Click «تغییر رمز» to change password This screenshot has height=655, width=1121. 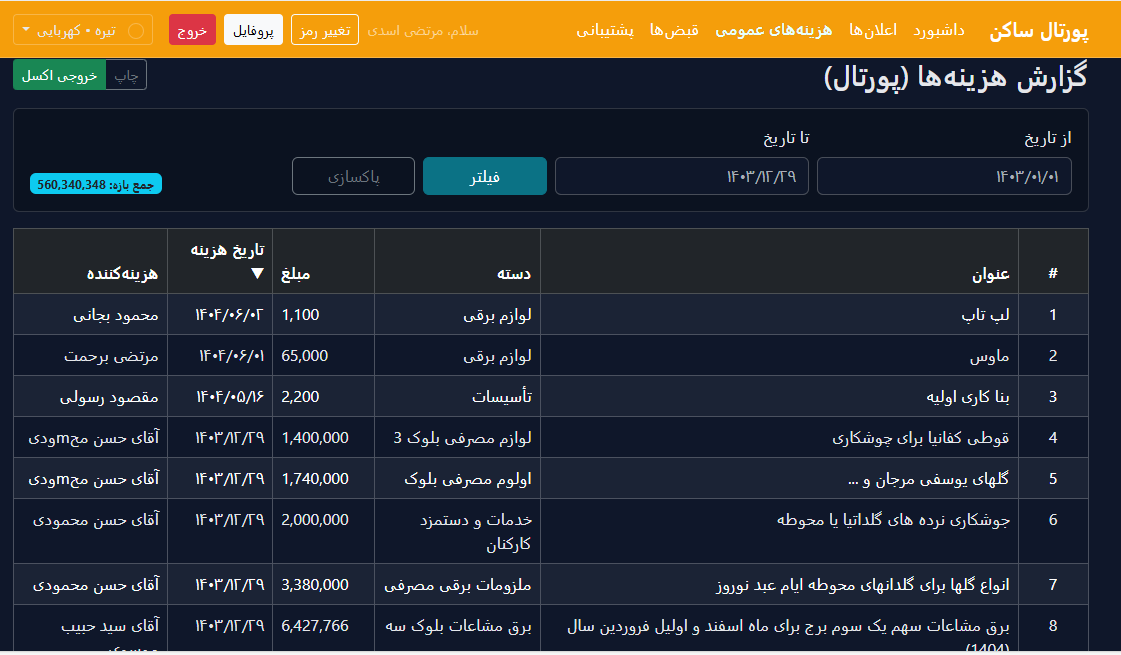point(323,30)
